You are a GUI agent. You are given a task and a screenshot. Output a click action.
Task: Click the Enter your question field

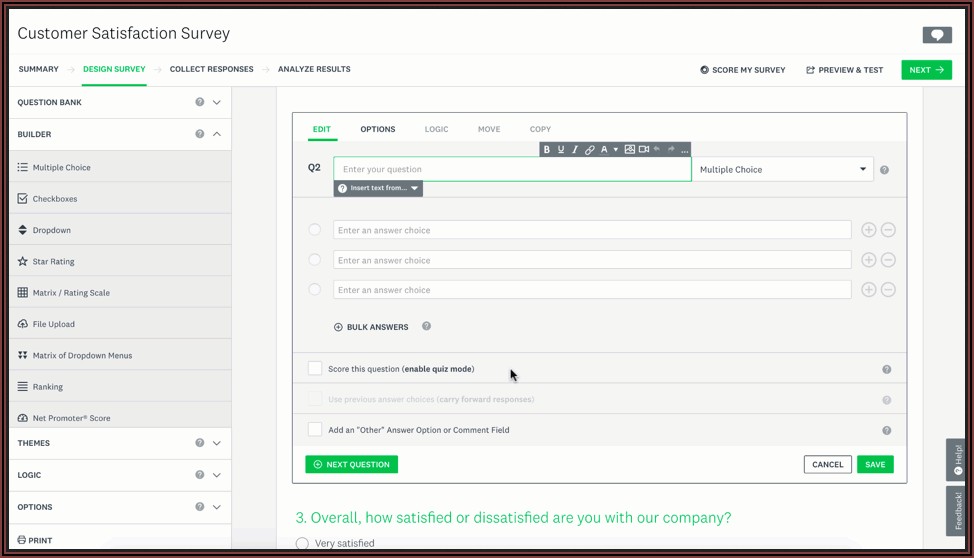[511, 170]
